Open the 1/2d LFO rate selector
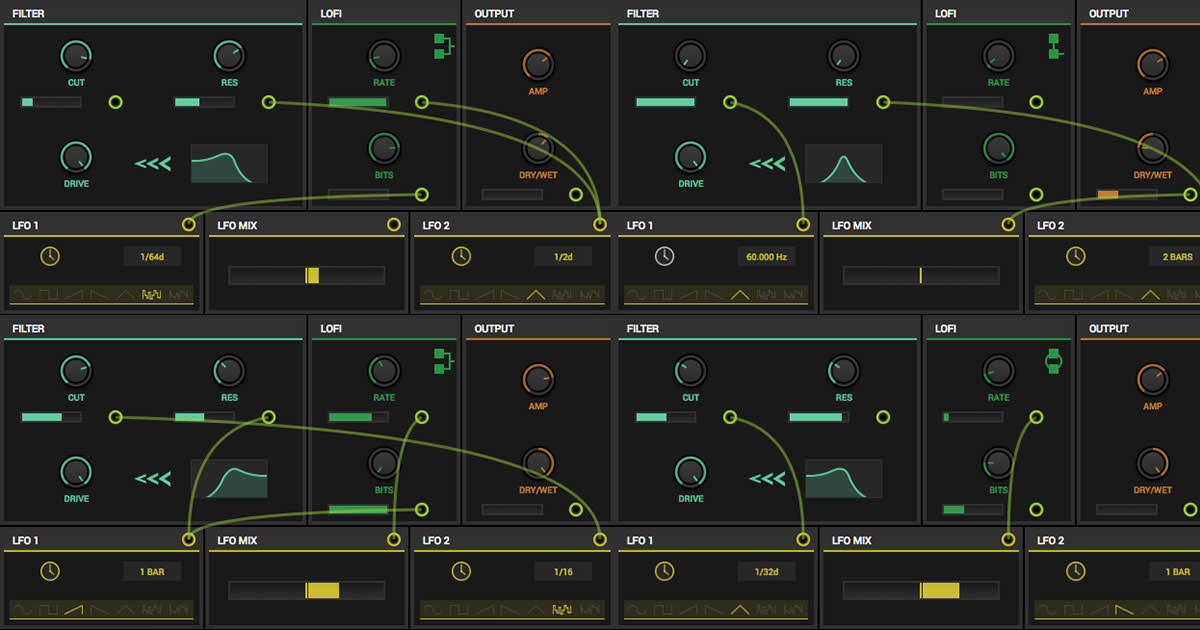 (561, 257)
